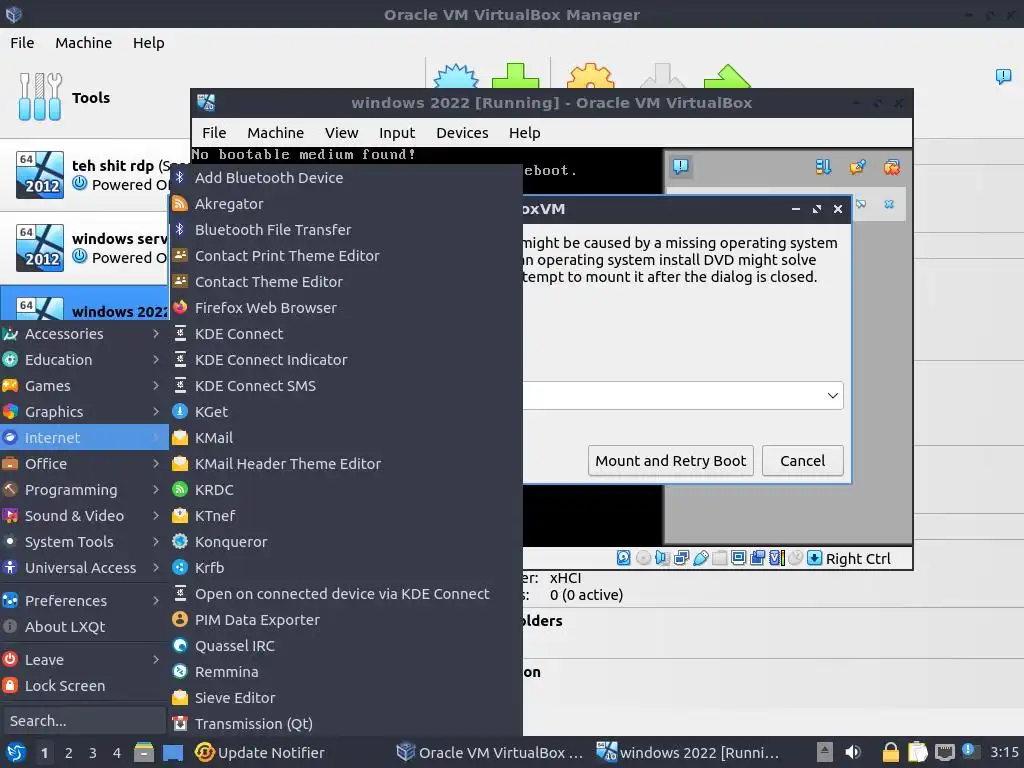Click the recording indicator icon in VM status bar

758,558
